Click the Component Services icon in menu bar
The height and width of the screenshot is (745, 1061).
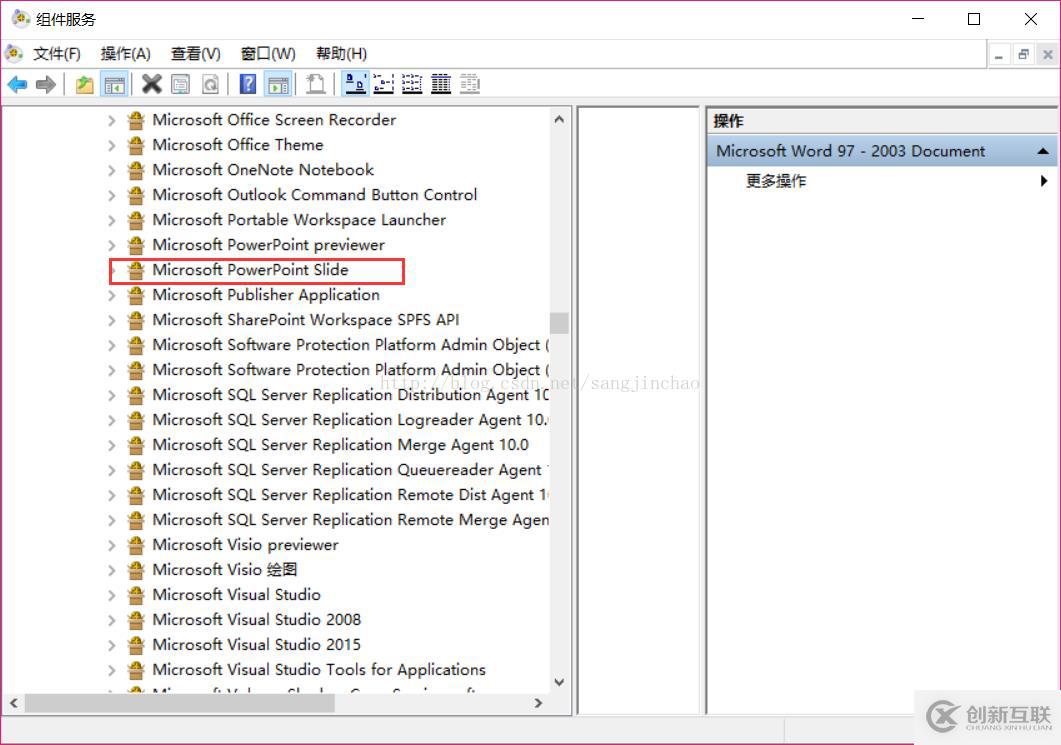(x=14, y=53)
